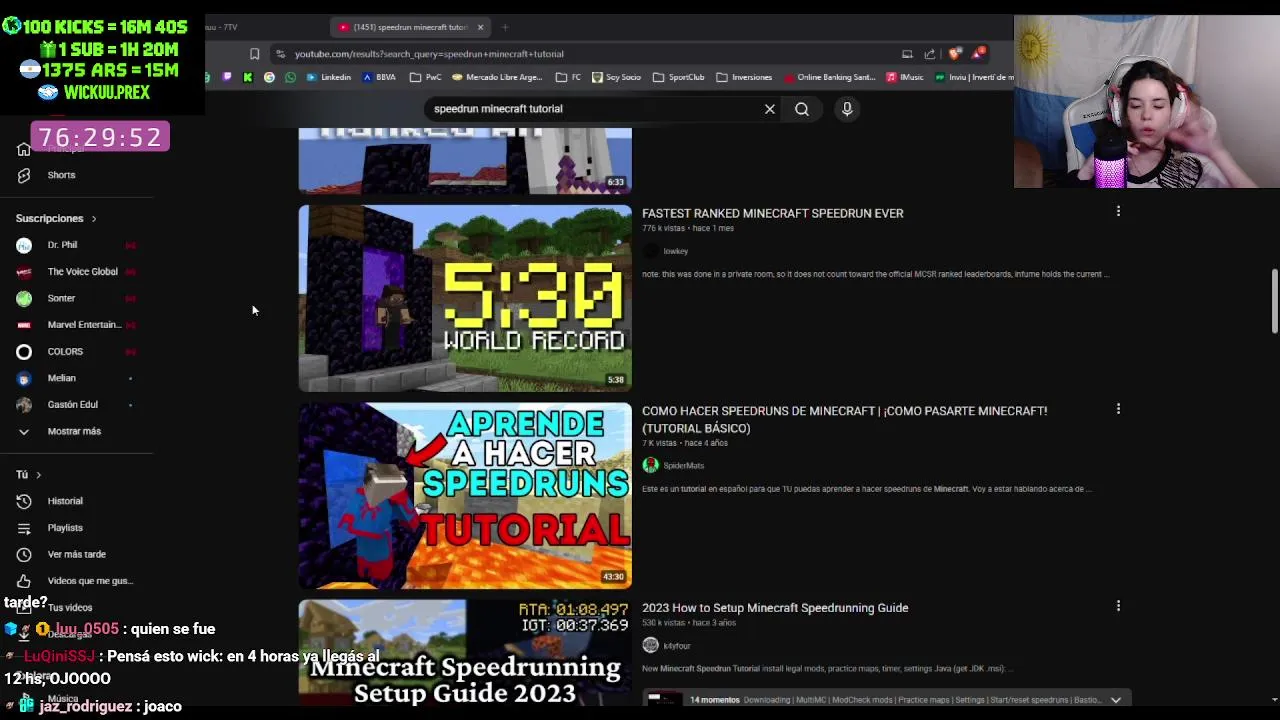Open Marvel Entertainment subscription
Image resolution: width=1280 pixels, height=720 pixels.
tap(84, 325)
